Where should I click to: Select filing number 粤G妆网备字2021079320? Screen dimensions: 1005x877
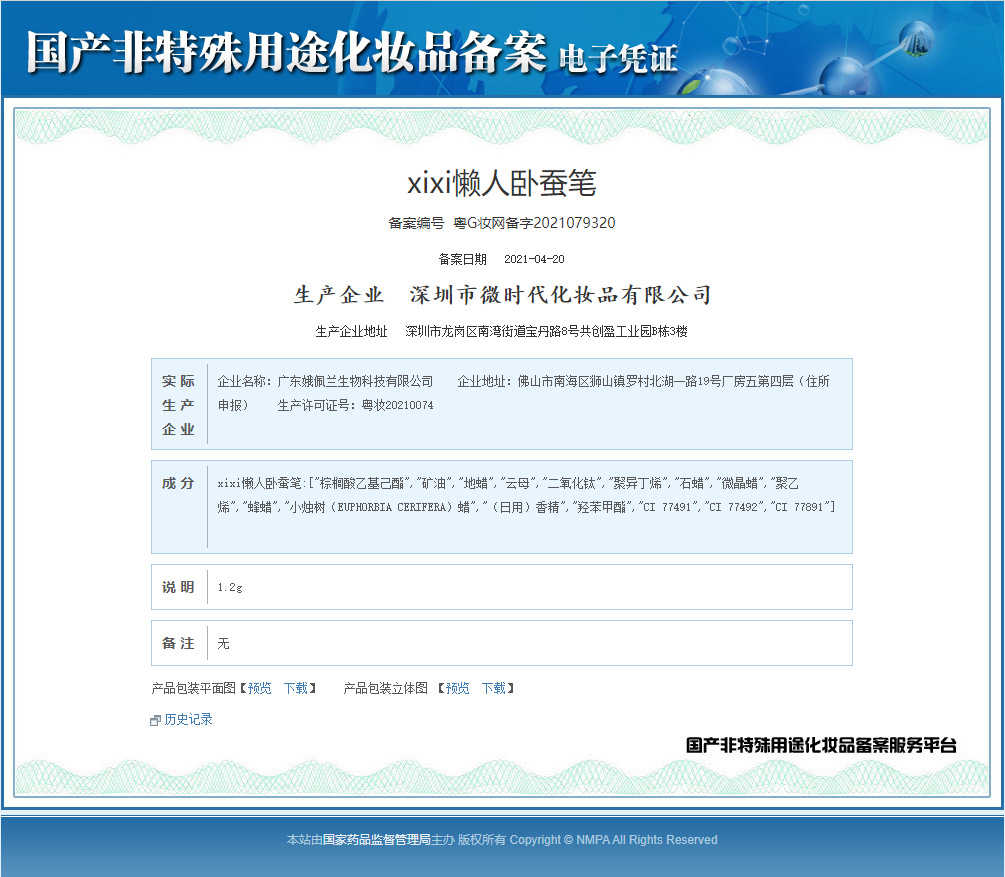tap(534, 223)
